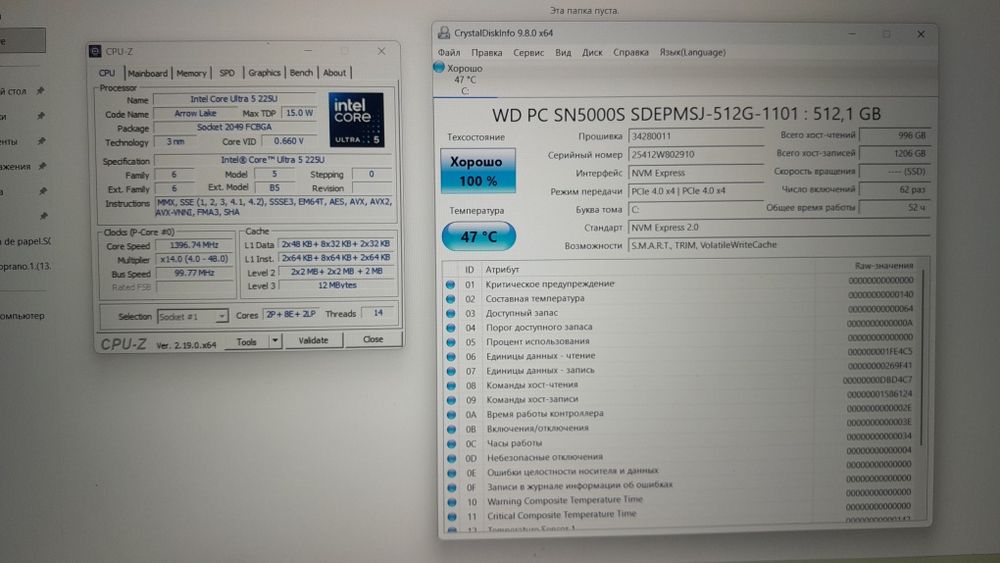Select row 0A Время работы контроллера
The height and width of the screenshot is (563, 1000).
[x=680, y=413]
